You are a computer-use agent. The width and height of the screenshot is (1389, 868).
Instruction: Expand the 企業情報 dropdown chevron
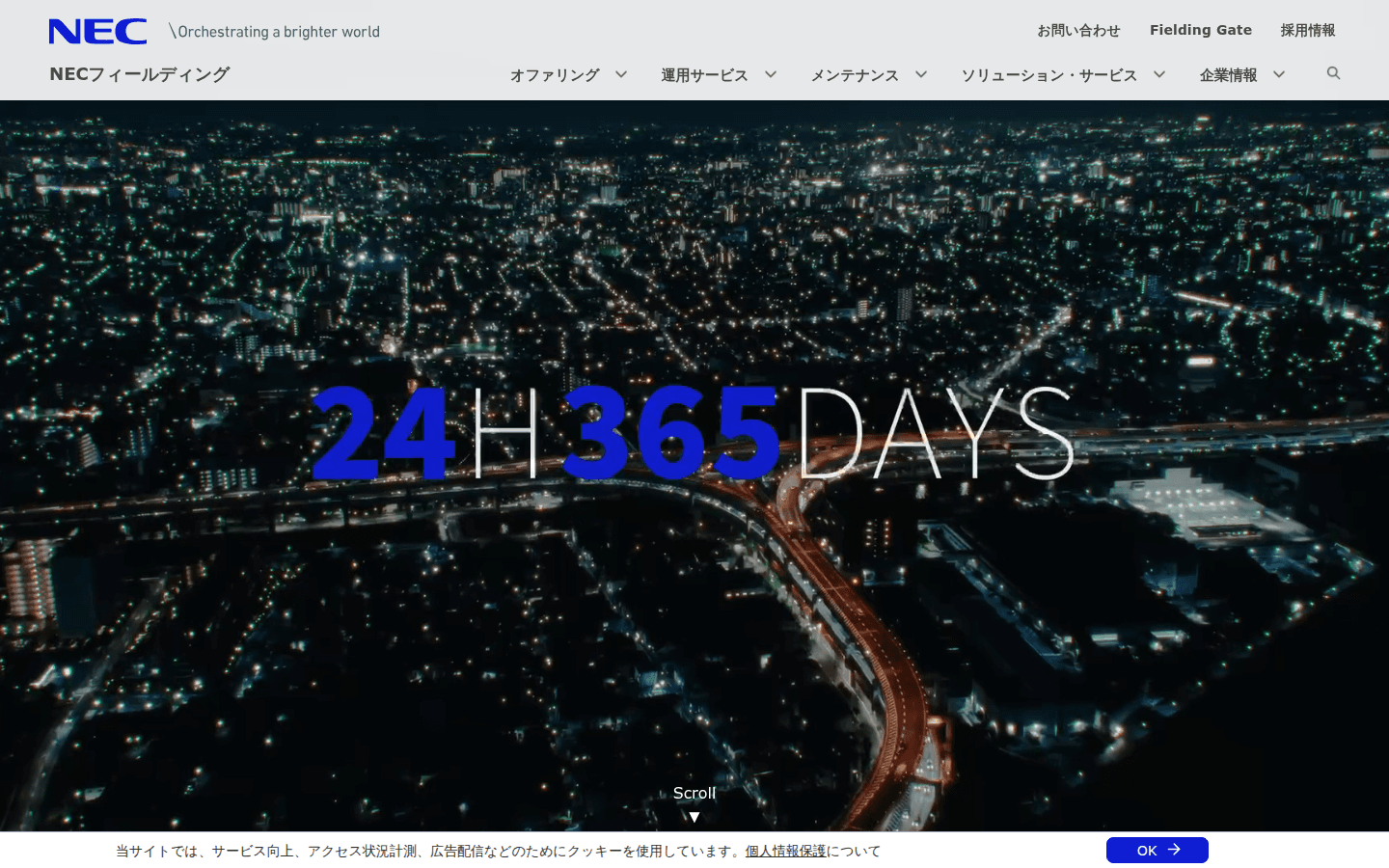pos(1279,74)
